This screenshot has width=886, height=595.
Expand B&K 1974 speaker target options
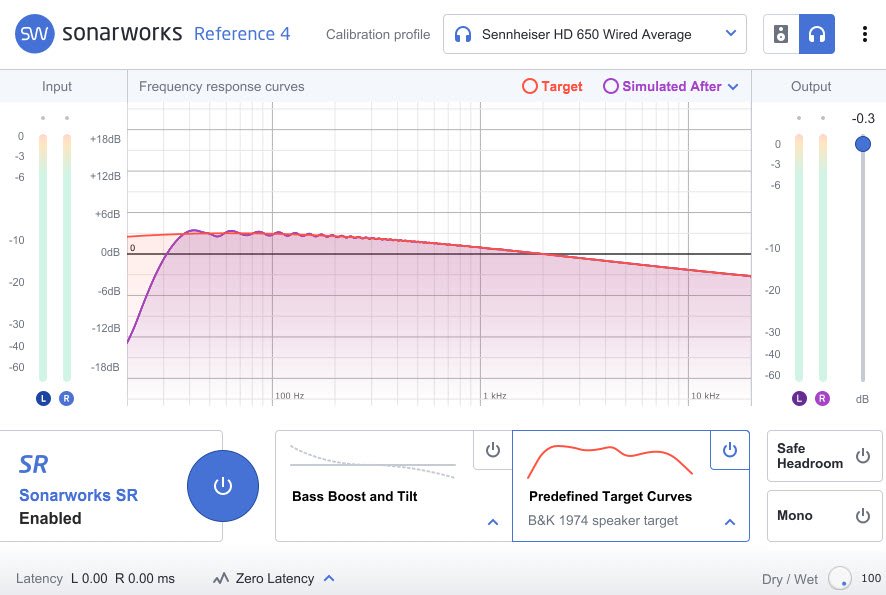(x=729, y=522)
